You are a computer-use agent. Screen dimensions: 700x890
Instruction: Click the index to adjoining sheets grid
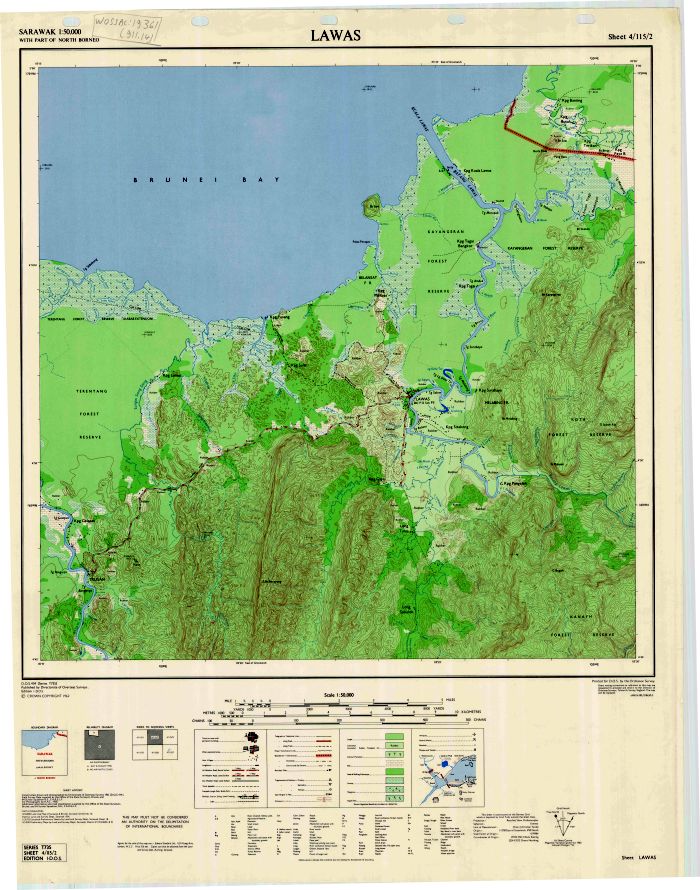[x=153, y=745]
